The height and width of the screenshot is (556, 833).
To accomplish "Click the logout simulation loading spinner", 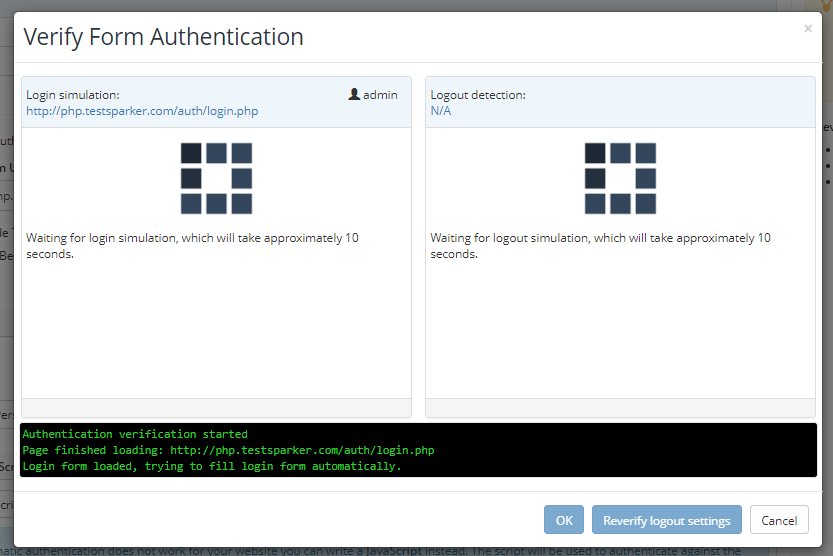I will [620, 178].
